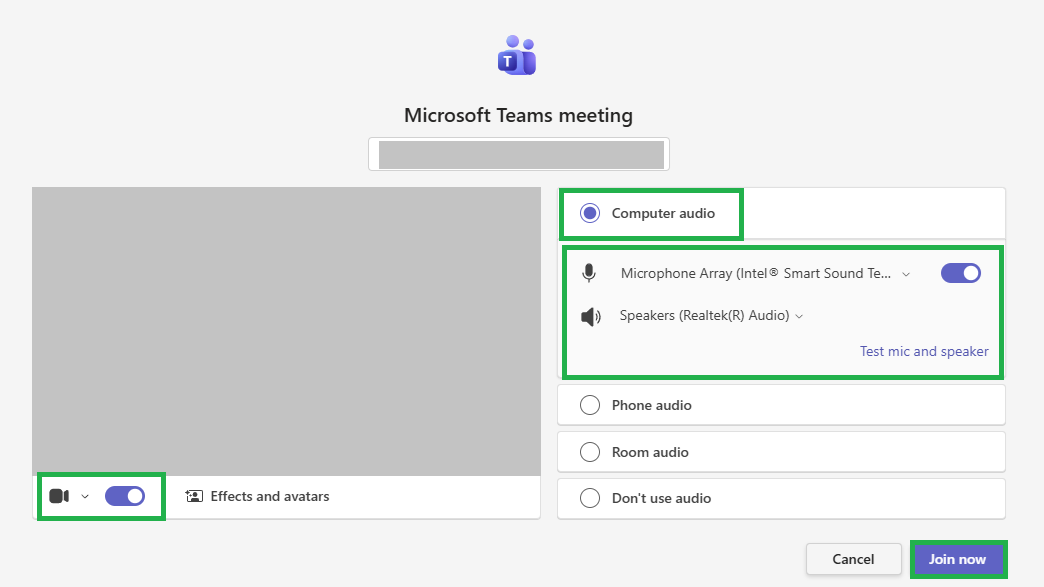The height and width of the screenshot is (587, 1044).
Task: Expand Speakers (Realtek(R) Audio) dropdown
Action: click(x=711, y=315)
